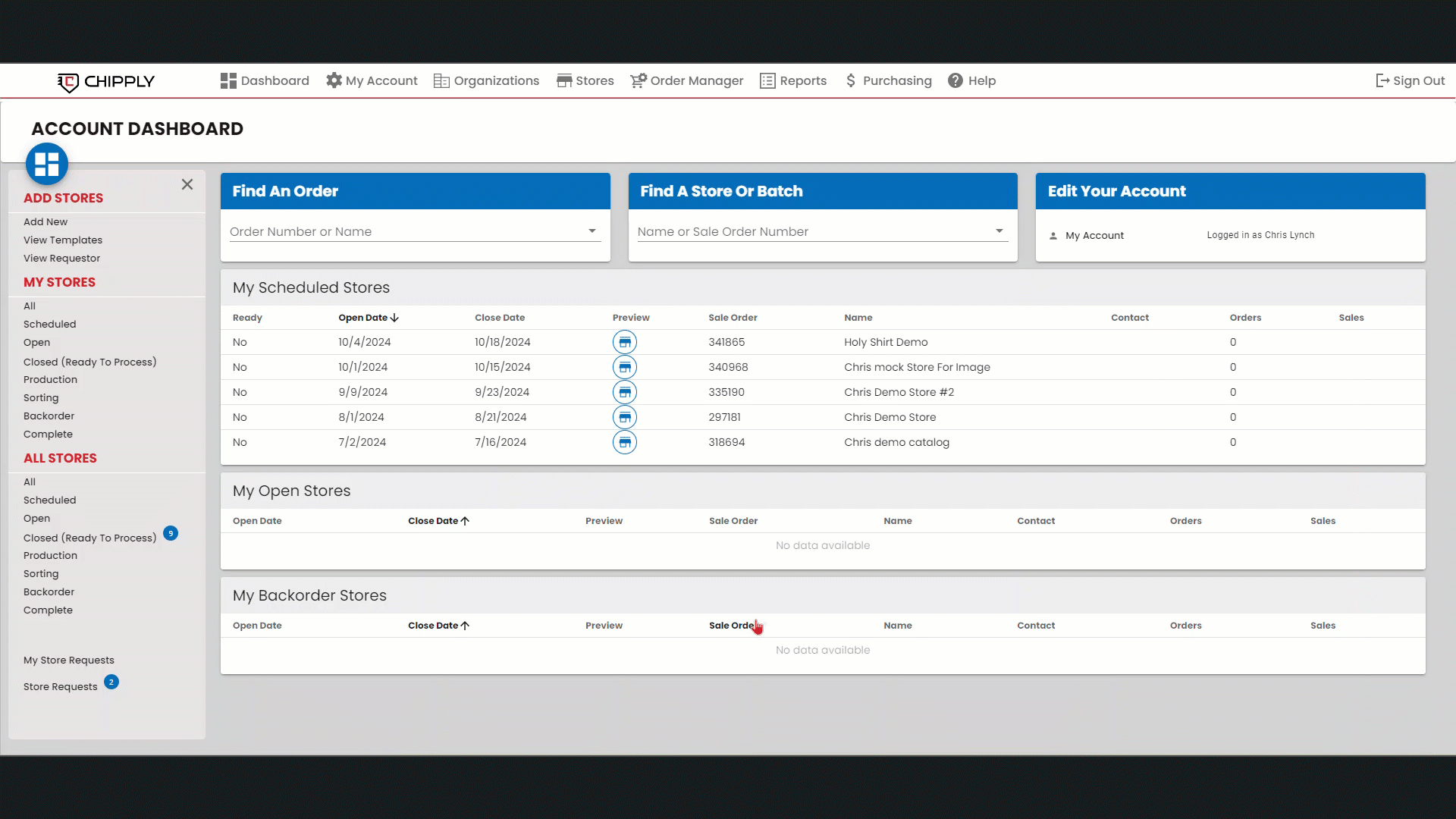
Task: Click View Templates under Add Stores
Action: point(63,240)
